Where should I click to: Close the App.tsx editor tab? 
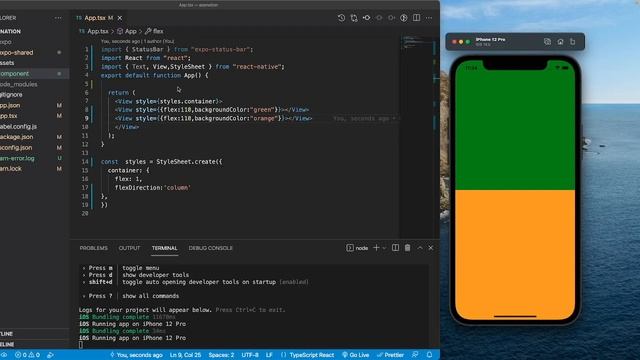tap(120, 18)
